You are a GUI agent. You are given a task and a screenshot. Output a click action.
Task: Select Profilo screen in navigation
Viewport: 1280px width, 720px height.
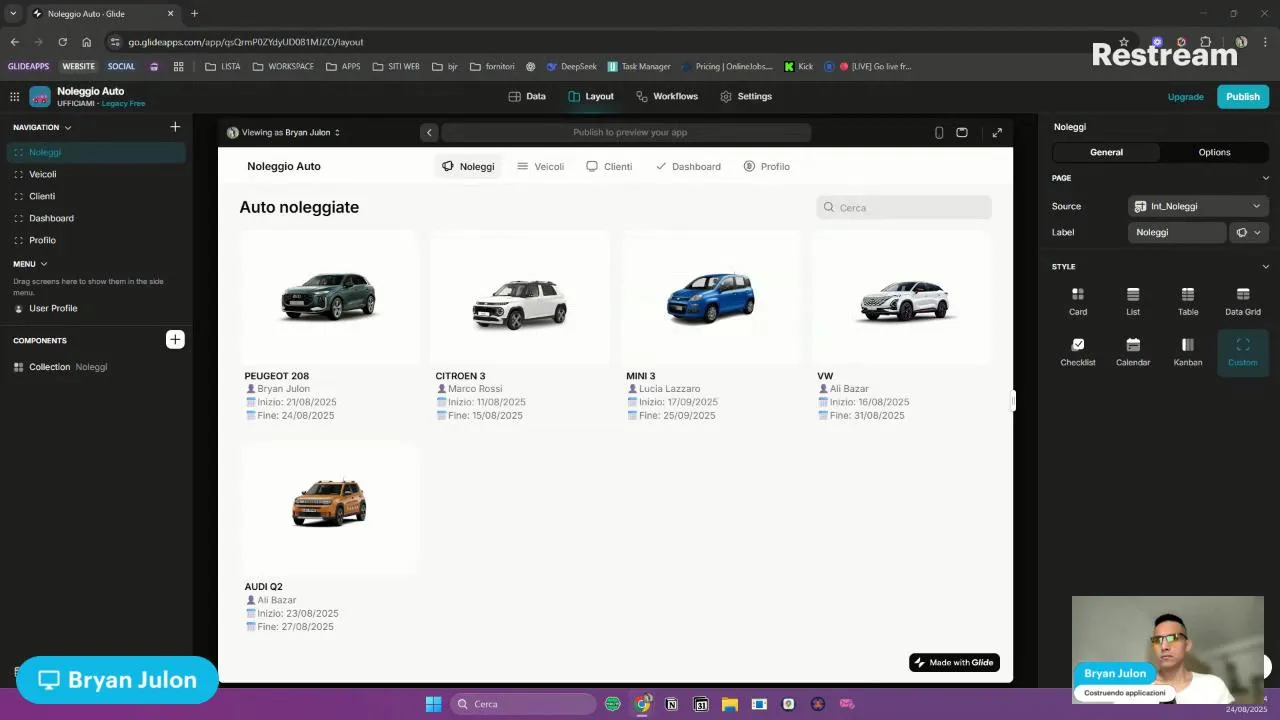[x=96, y=240]
